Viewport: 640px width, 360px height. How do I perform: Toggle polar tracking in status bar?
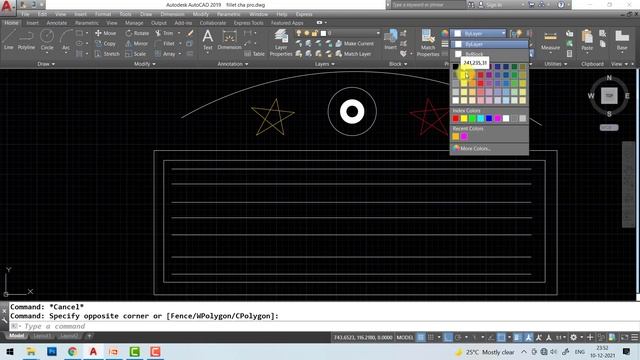tap(458, 338)
